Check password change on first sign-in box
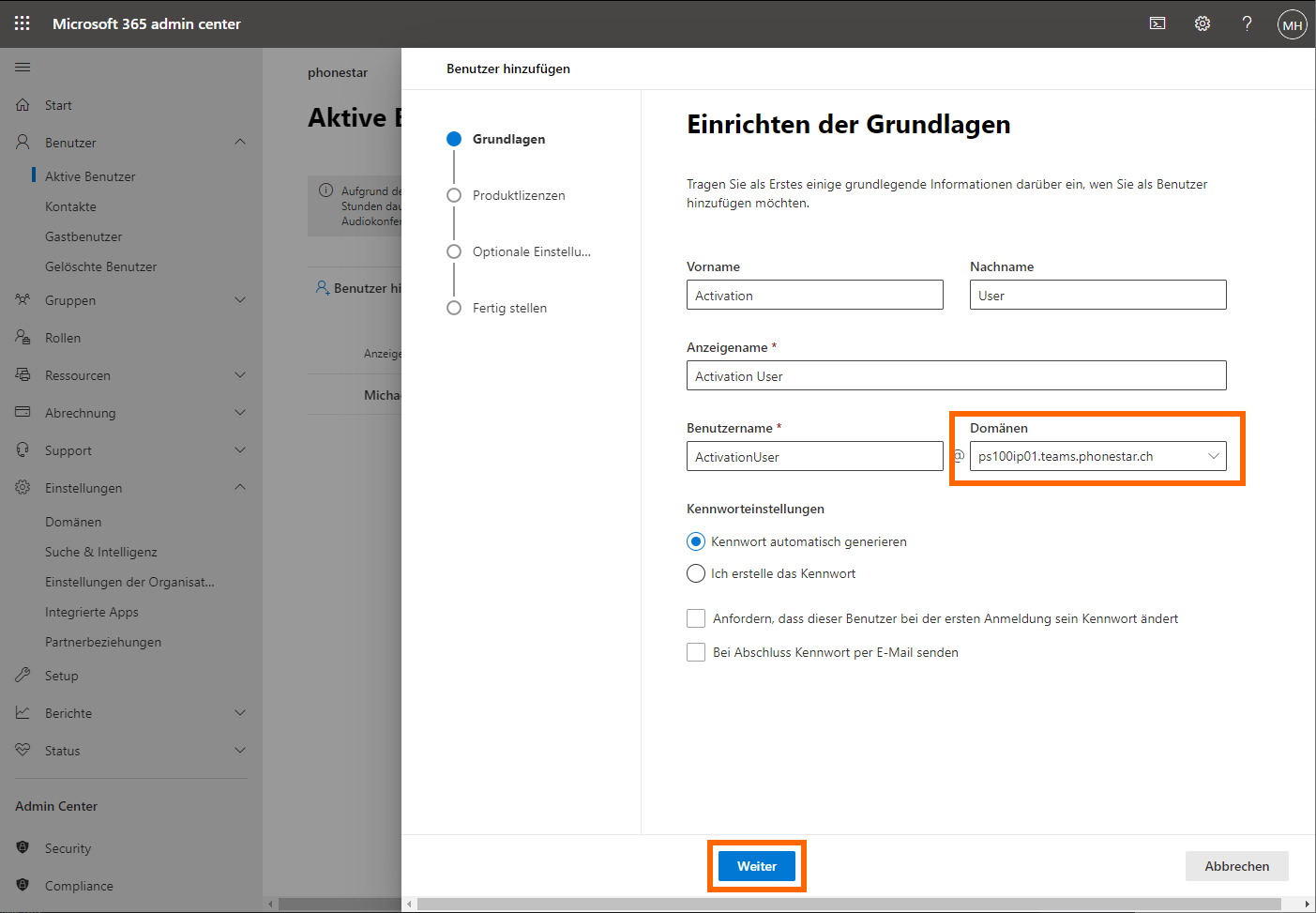Screen dimensions: 1316x913 pos(696,618)
